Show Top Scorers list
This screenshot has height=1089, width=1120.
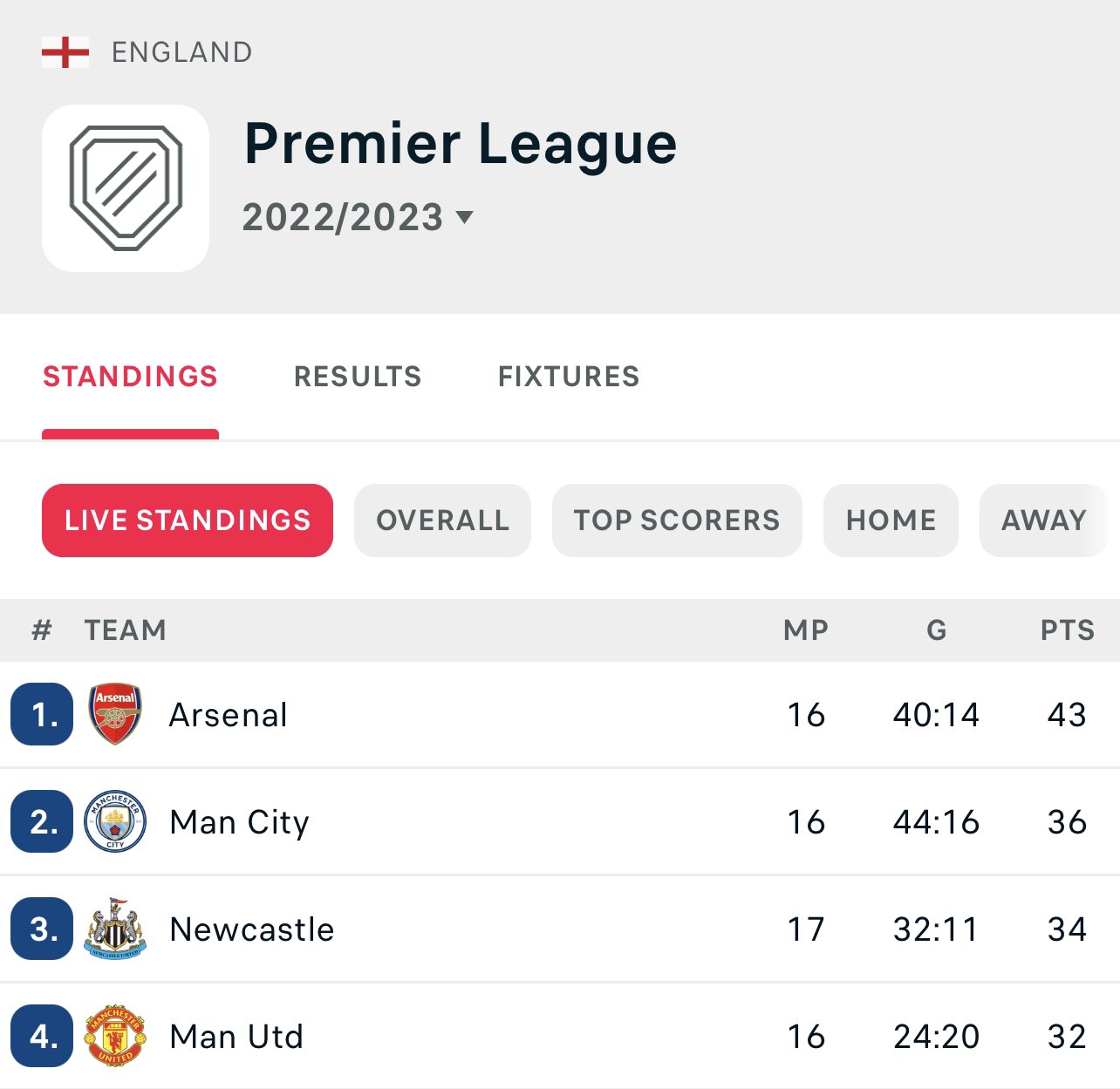coord(677,521)
